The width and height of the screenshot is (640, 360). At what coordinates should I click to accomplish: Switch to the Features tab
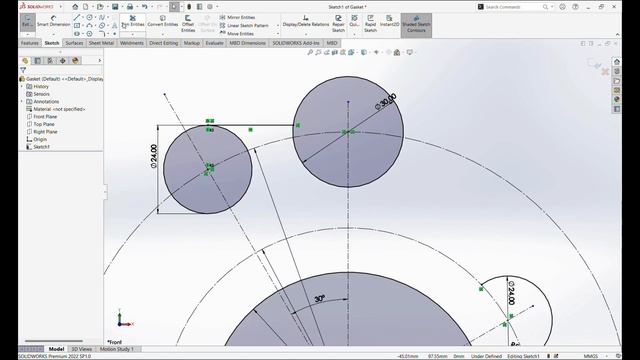point(29,43)
